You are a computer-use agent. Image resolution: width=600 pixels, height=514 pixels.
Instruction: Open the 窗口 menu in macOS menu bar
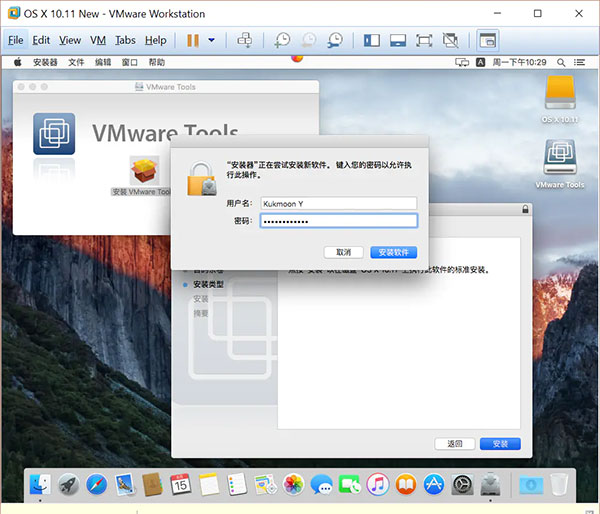[130, 62]
